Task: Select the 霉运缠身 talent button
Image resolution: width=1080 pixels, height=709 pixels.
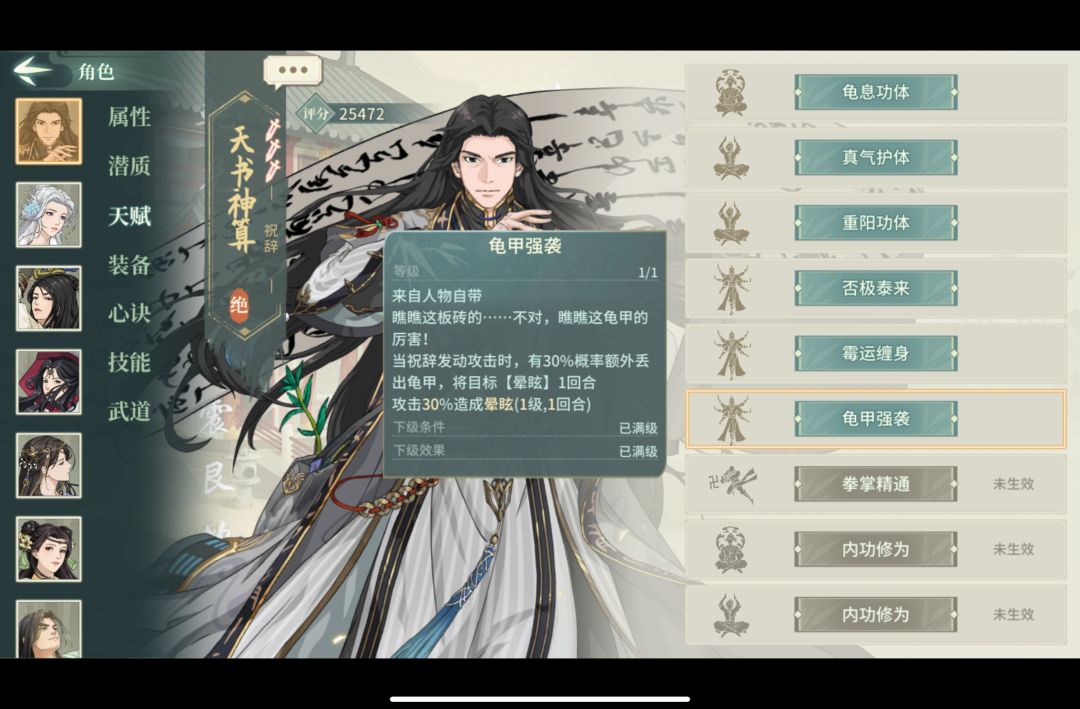Action: 875,353
